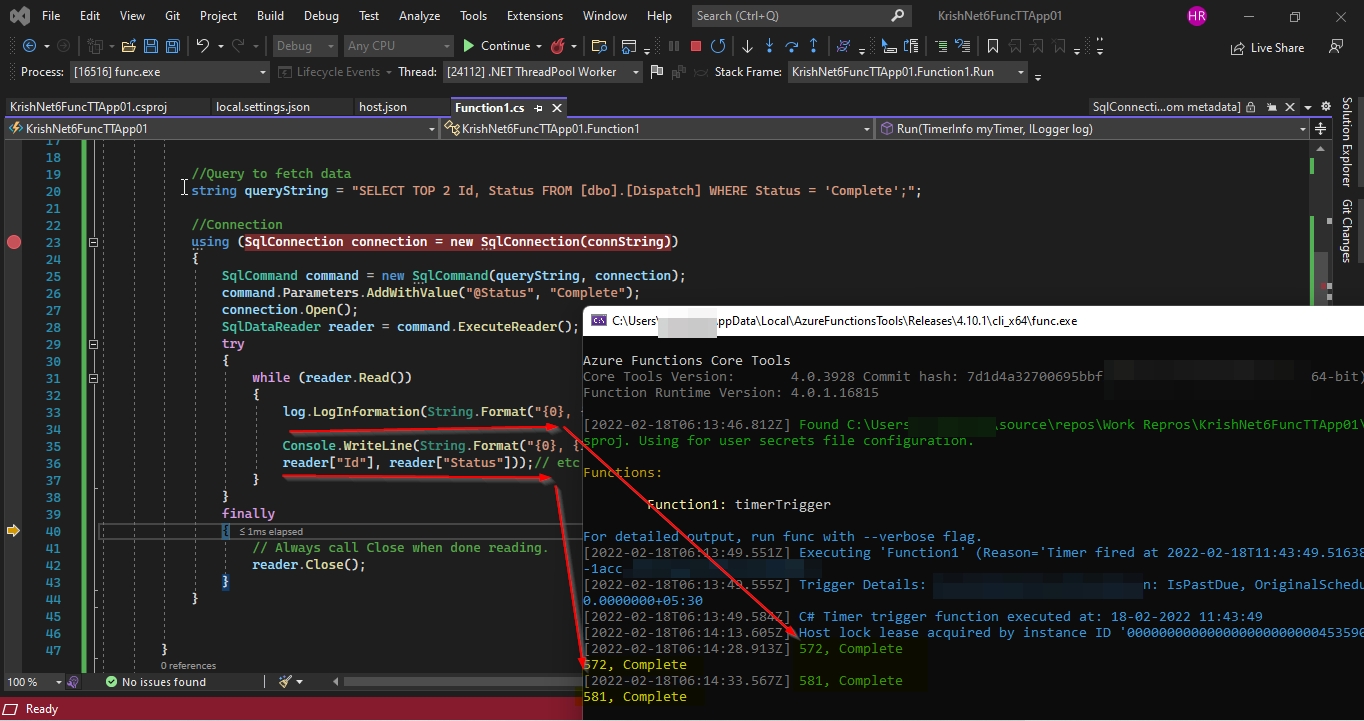Click the comment-out selected lines icon
This screenshot has width=1364, height=721.
pyautogui.click(x=941, y=46)
